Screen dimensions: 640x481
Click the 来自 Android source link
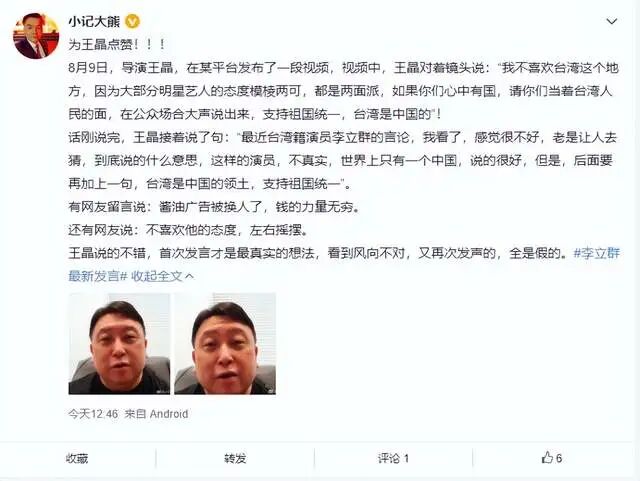click(x=156, y=414)
